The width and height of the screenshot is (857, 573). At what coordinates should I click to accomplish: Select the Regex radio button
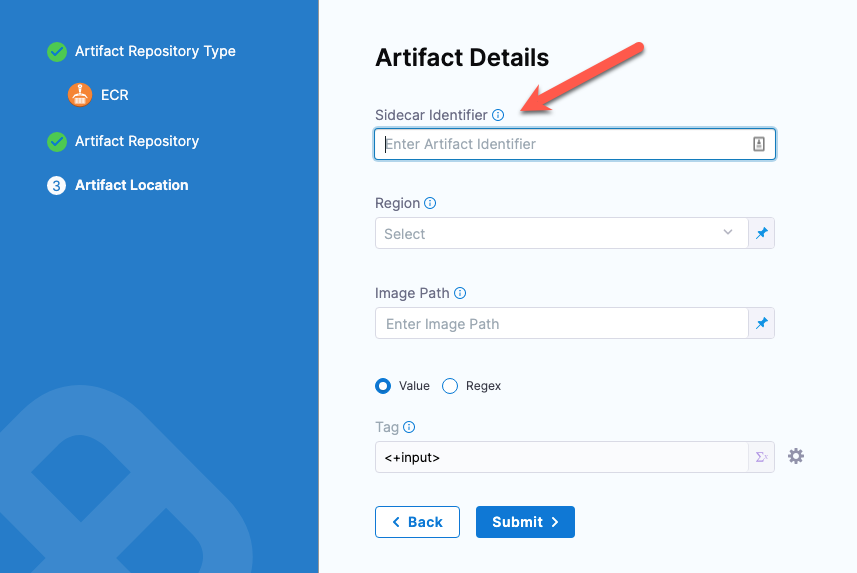tap(450, 386)
